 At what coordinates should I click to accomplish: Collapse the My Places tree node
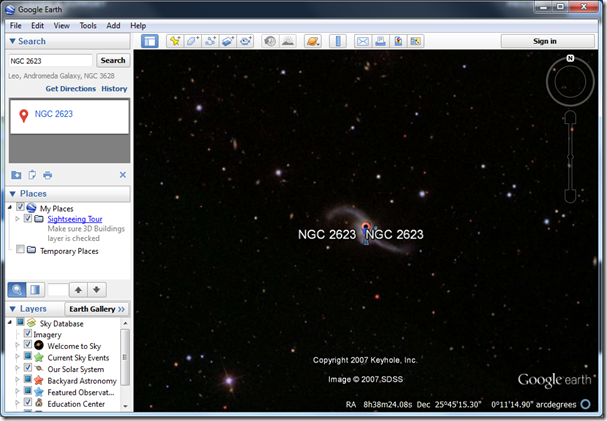10,208
